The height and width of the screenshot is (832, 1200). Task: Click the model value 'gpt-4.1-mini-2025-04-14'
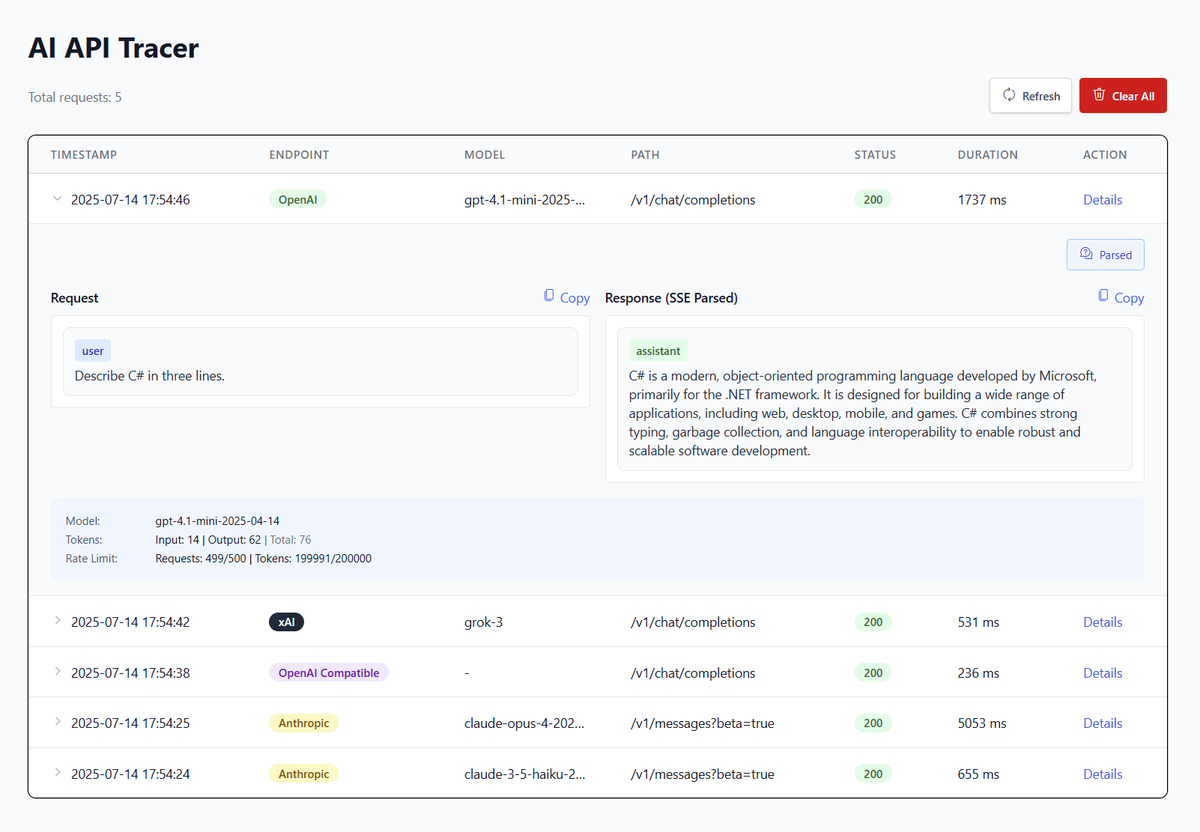[x=218, y=521]
